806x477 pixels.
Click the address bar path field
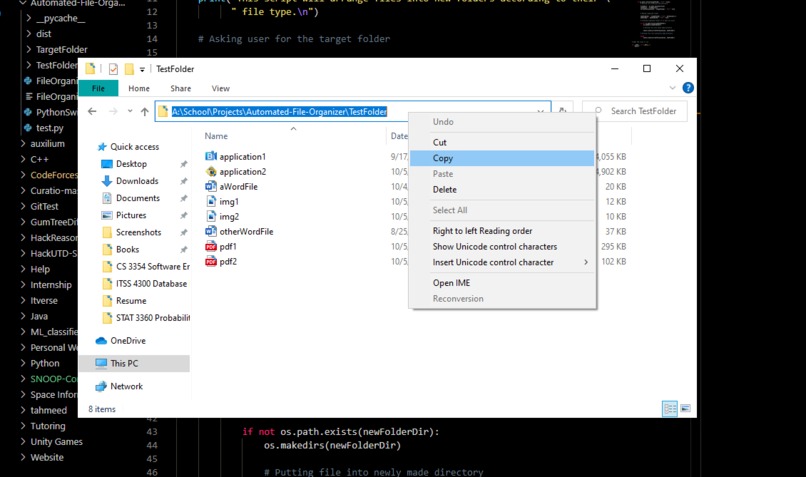pyautogui.click(x=353, y=112)
